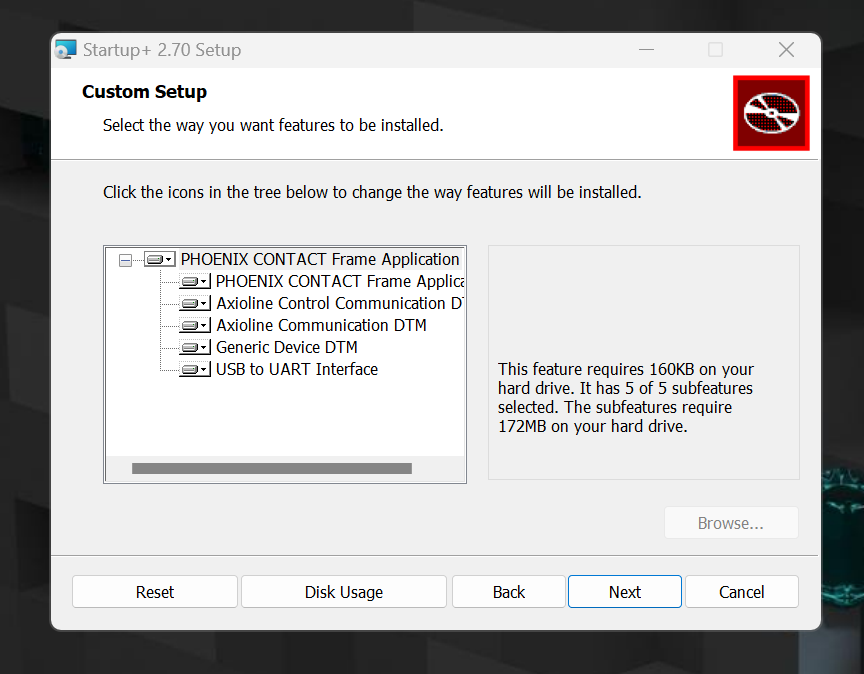Screen dimensions: 864x674
Task: Open install dropdown for Axioline Control Communication
Action: 195,304
